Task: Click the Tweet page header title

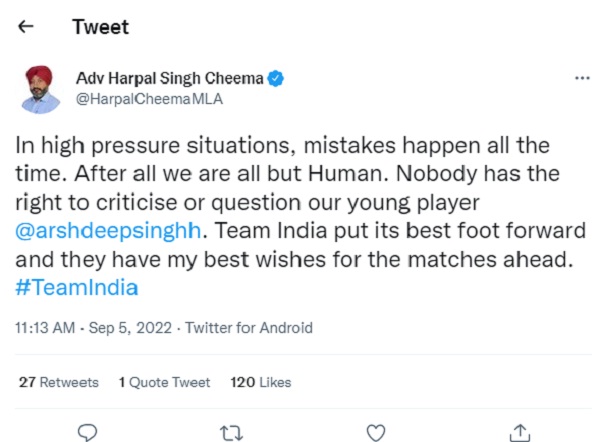Action: point(100,27)
